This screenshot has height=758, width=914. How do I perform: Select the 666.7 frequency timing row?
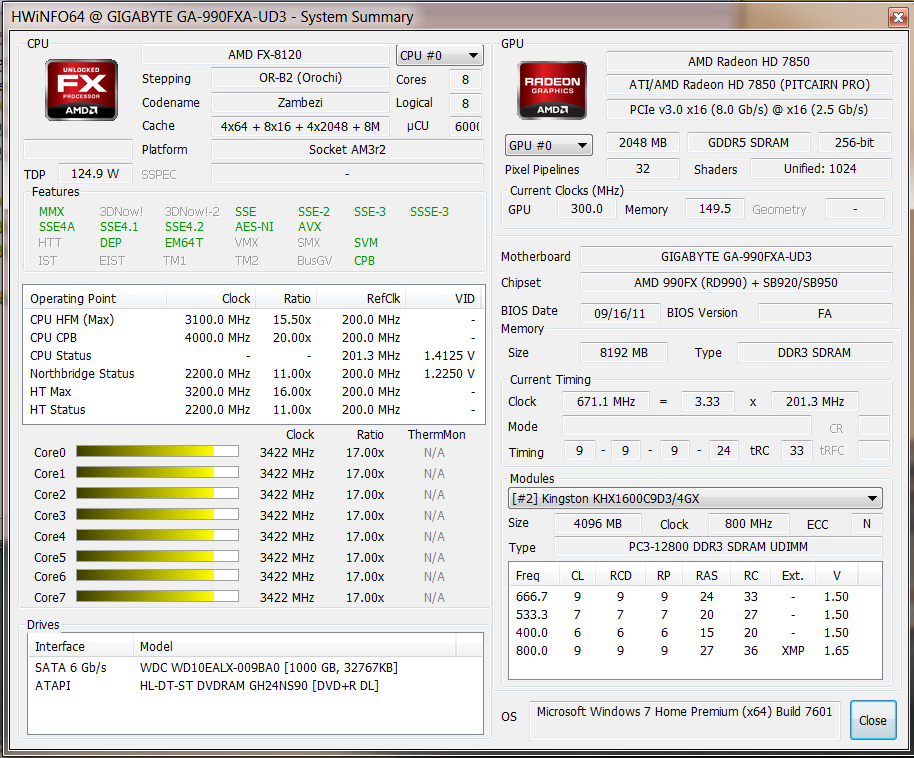[x=695, y=596]
